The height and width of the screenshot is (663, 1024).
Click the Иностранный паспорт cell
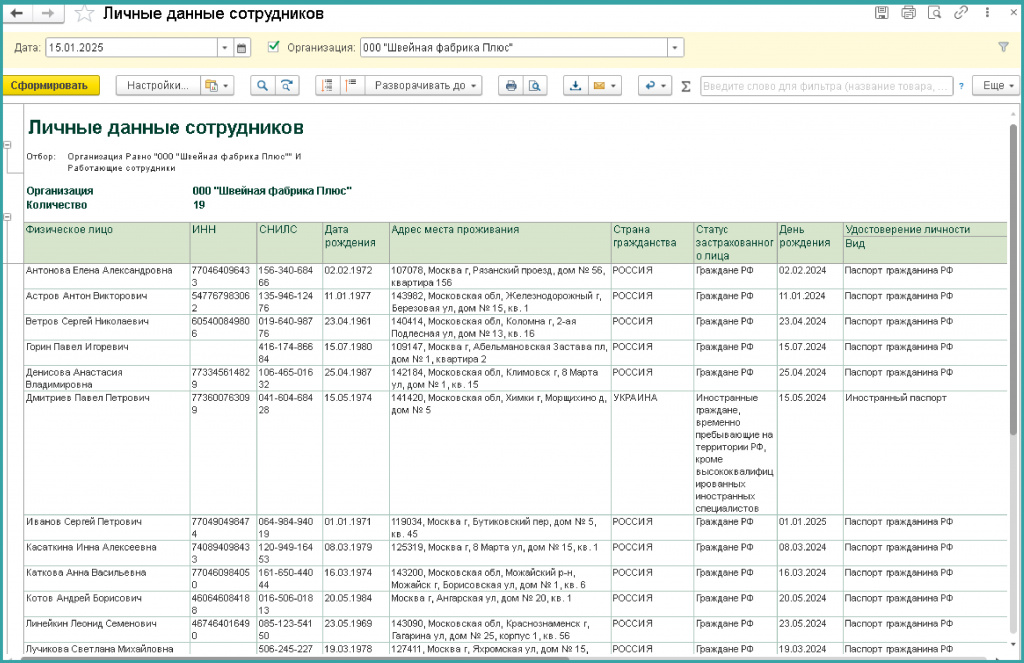[x=925, y=453]
